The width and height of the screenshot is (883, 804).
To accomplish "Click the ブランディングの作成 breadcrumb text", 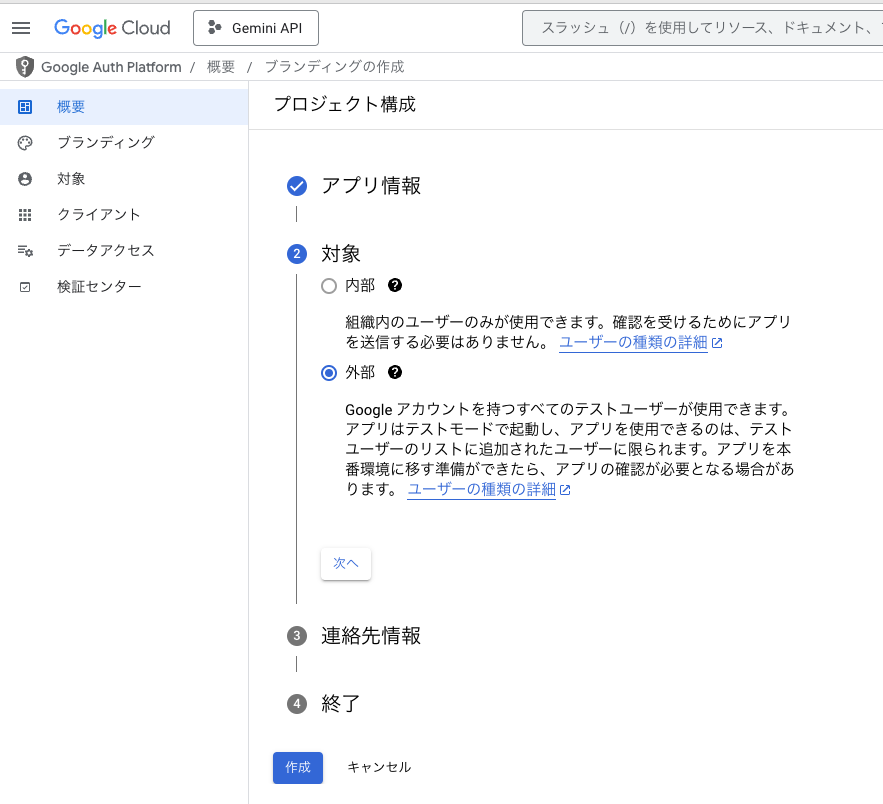I will pos(335,67).
